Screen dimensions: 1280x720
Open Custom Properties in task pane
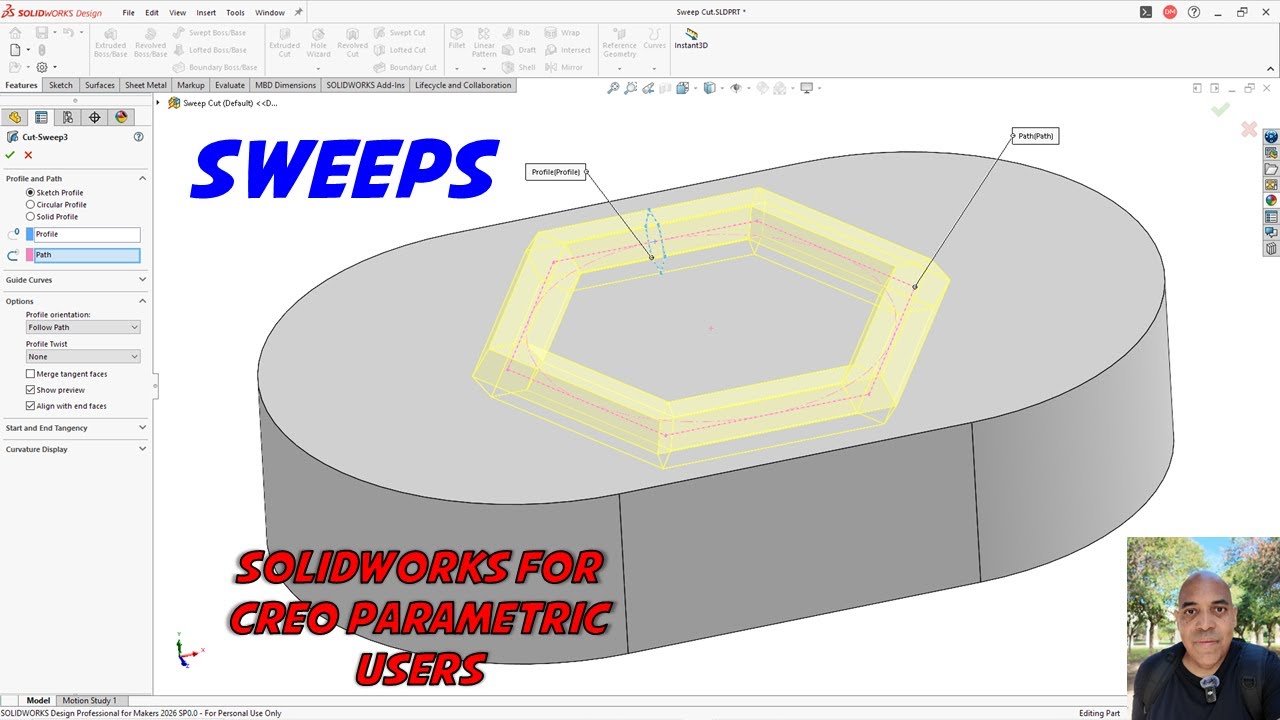[1271, 216]
